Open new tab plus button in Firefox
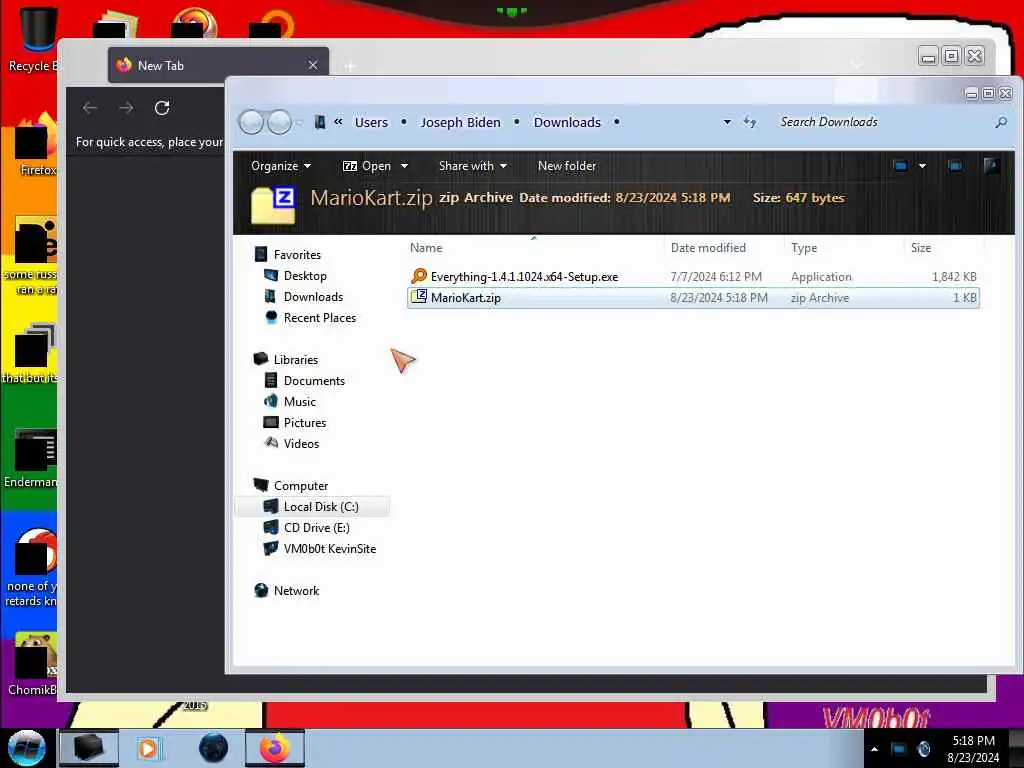Viewport: 1024px width, 768px height. (x=350, y=66)
